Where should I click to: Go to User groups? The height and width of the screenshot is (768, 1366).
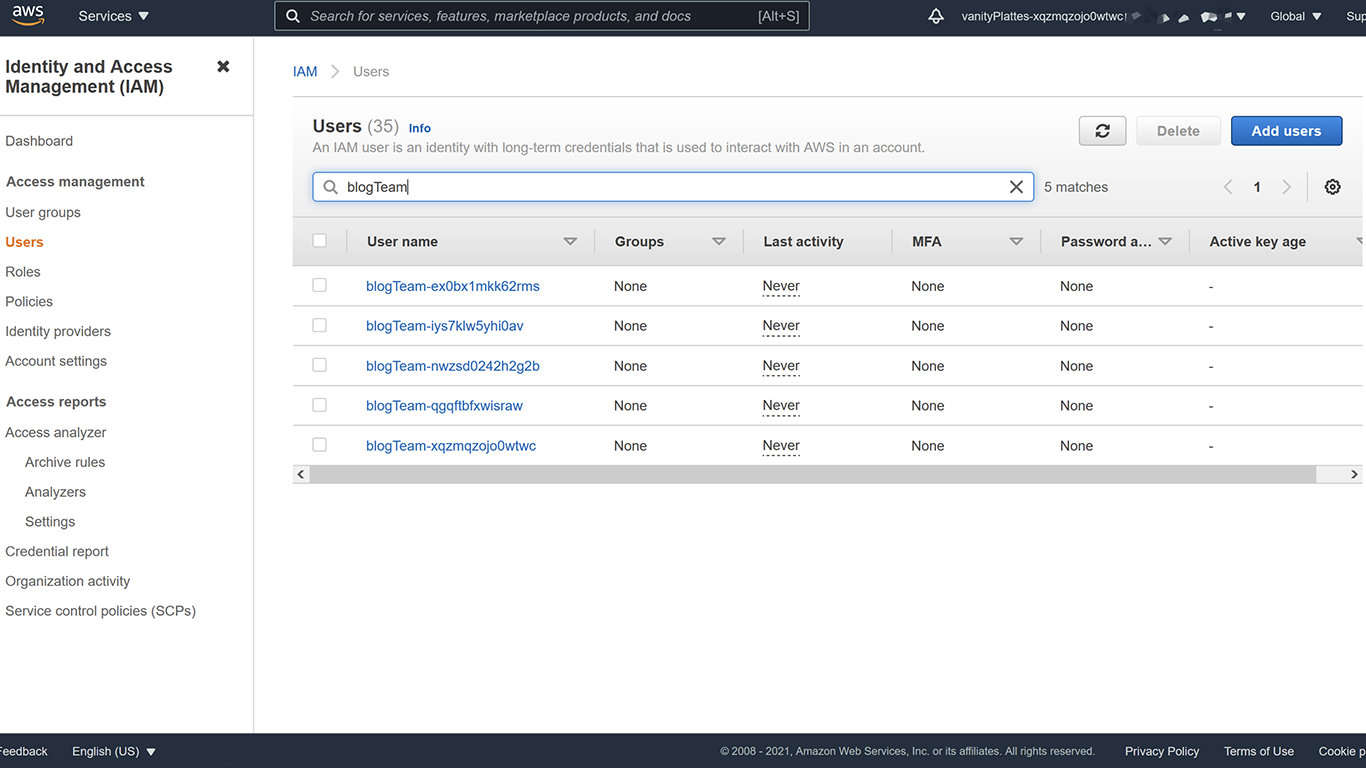(x=43, y=212)
